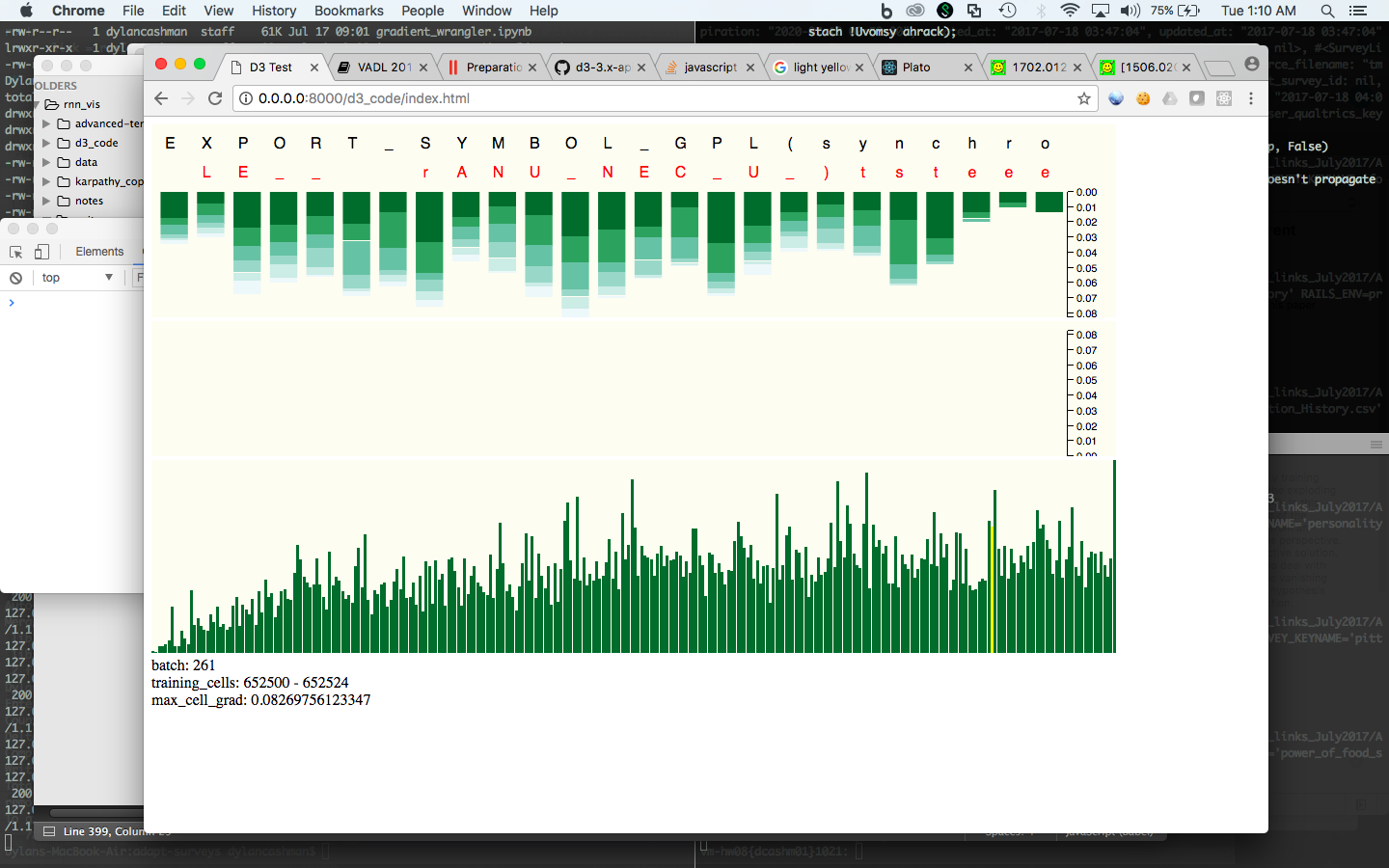Select the DevTools element inspector icon
1389x868 pixels.
16,252
